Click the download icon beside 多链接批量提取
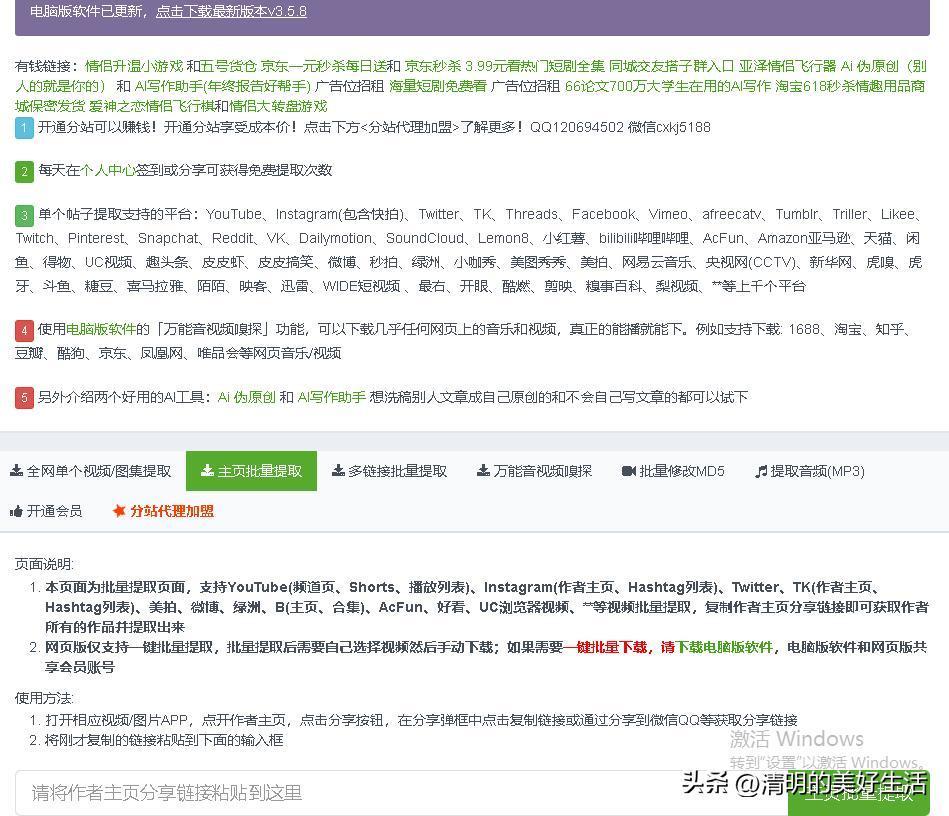Image resolution: width=949 pixels, height=816 pixels. point(339,471)
